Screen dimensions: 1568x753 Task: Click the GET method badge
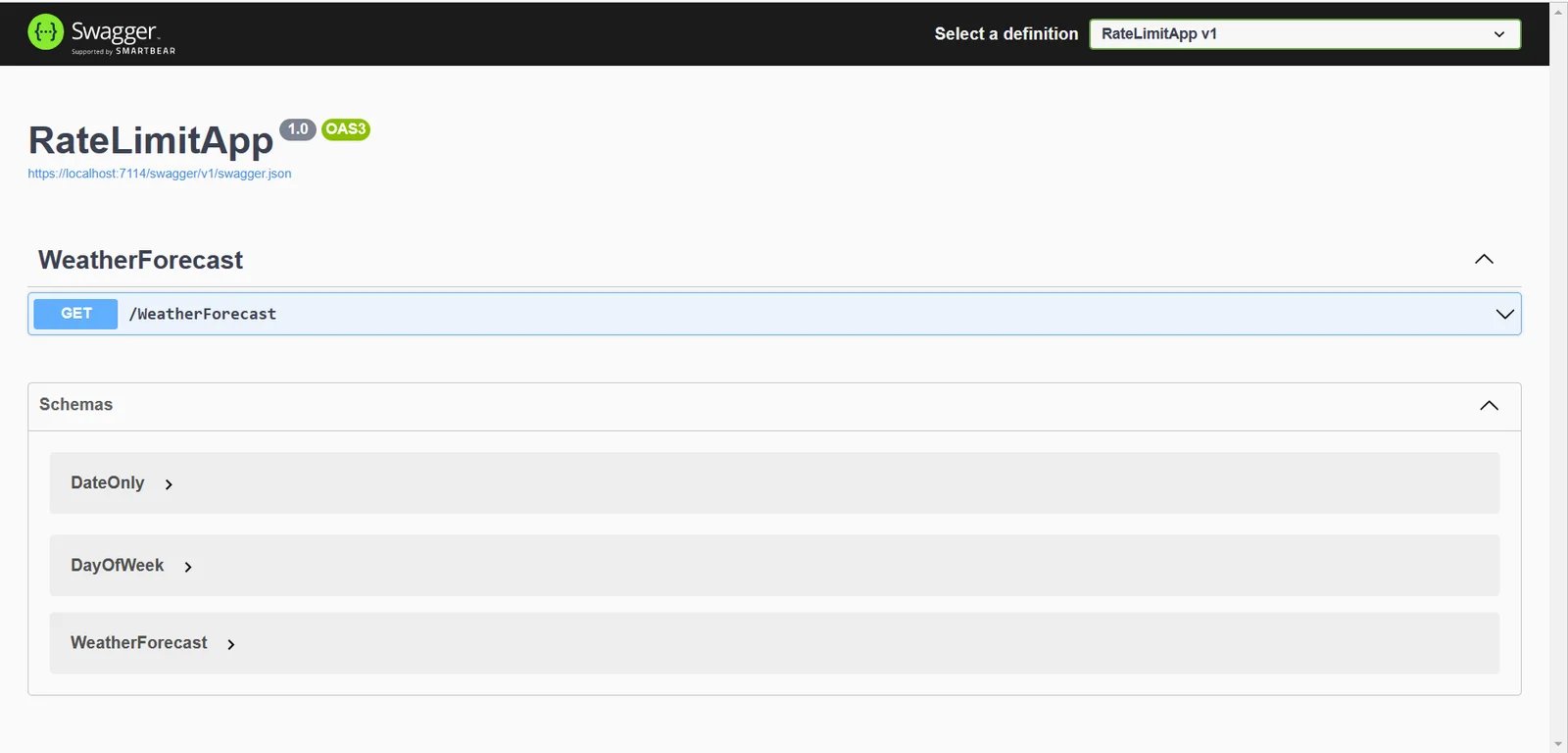tap(75, 314)
